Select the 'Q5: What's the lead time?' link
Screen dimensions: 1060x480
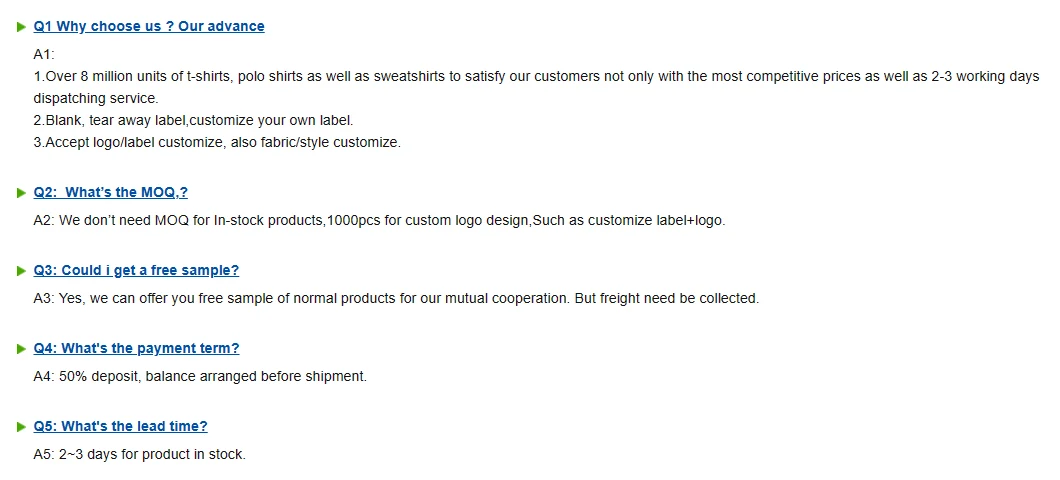click(x=121, y=426)
